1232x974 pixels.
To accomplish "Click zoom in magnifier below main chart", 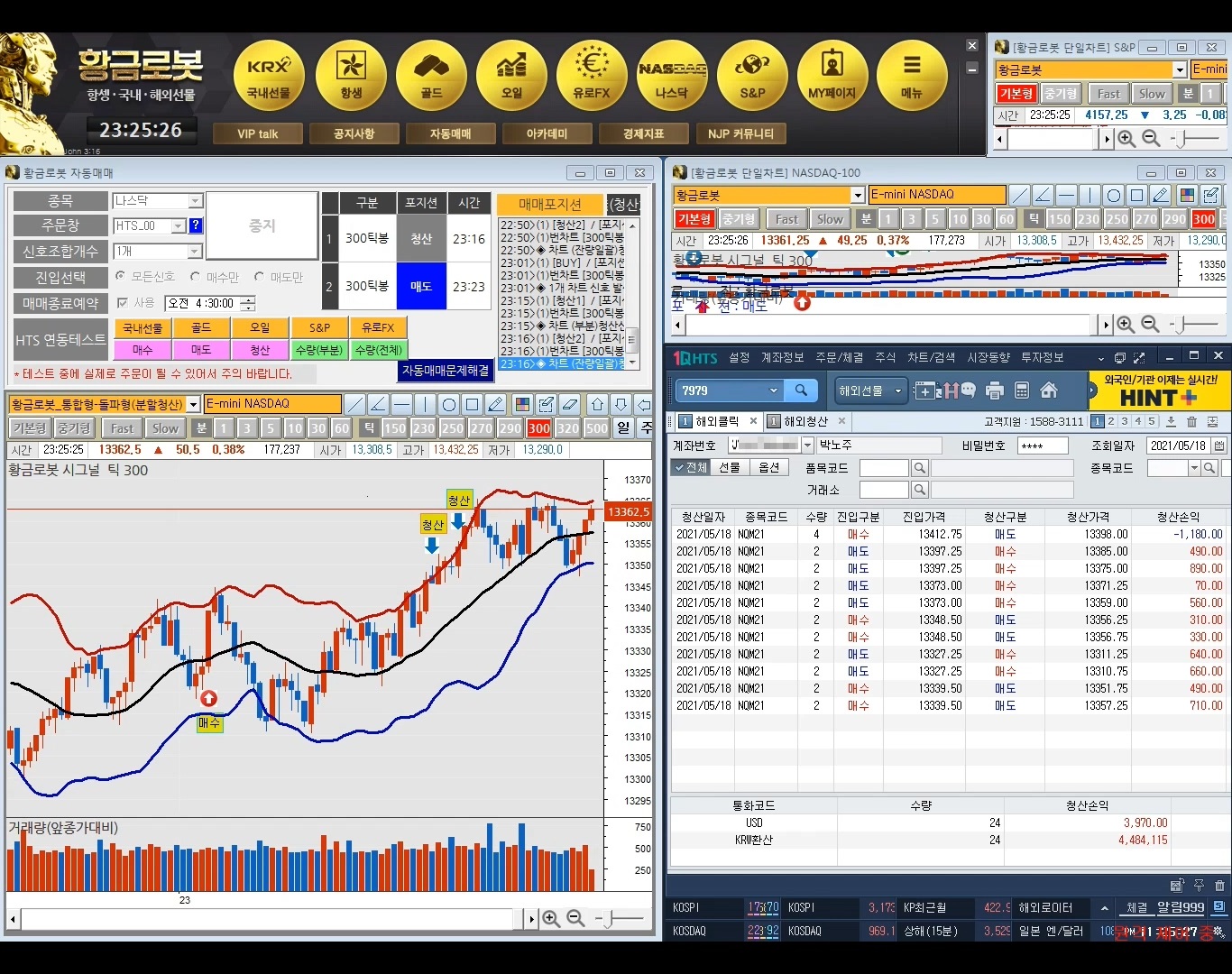I will tap(551, 919).
